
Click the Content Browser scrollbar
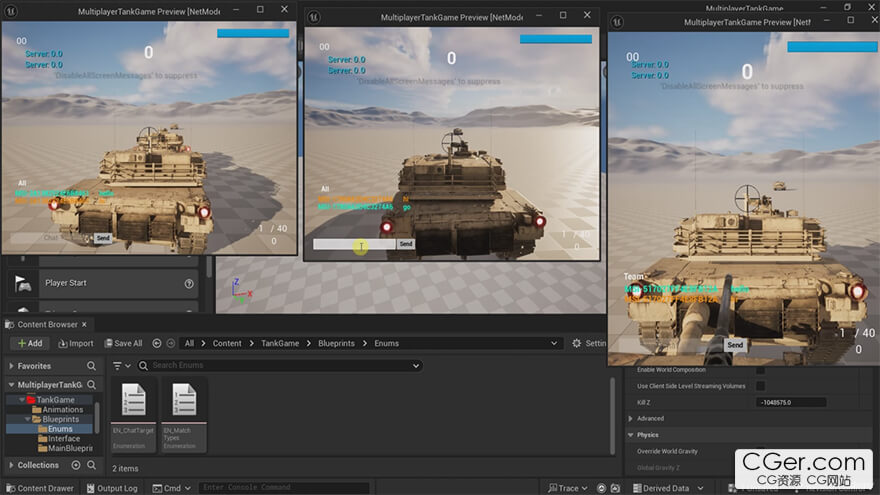(612, 415)
